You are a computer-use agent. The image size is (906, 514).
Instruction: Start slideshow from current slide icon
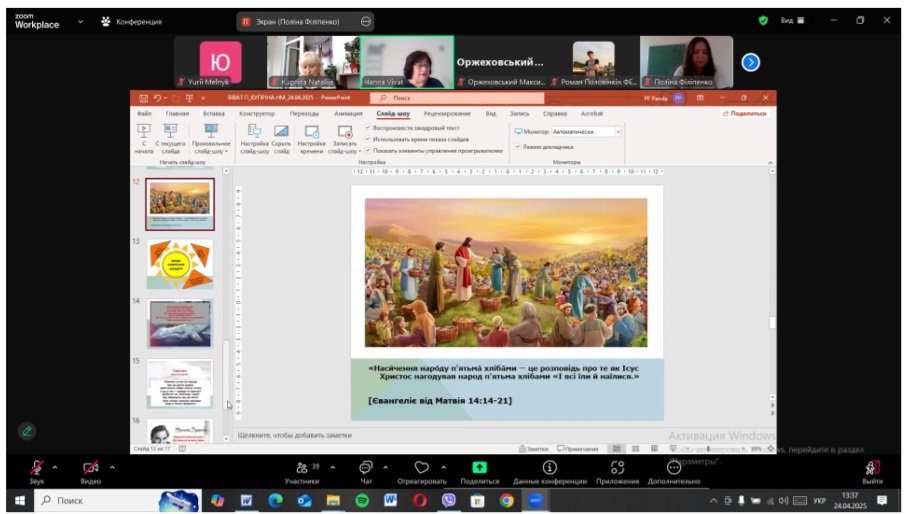click(170, 131)
